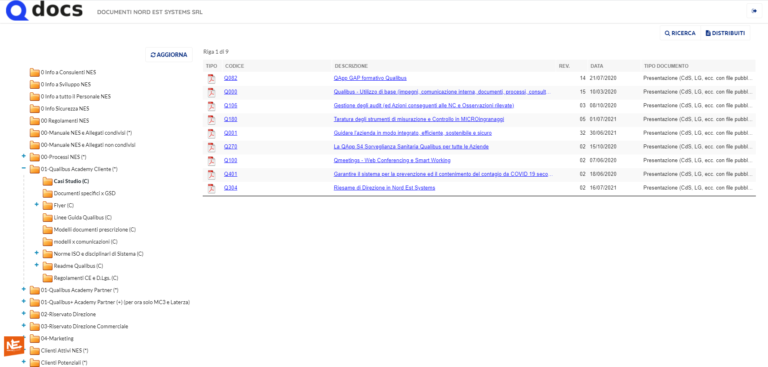Click the Qdocs logo

44,11
